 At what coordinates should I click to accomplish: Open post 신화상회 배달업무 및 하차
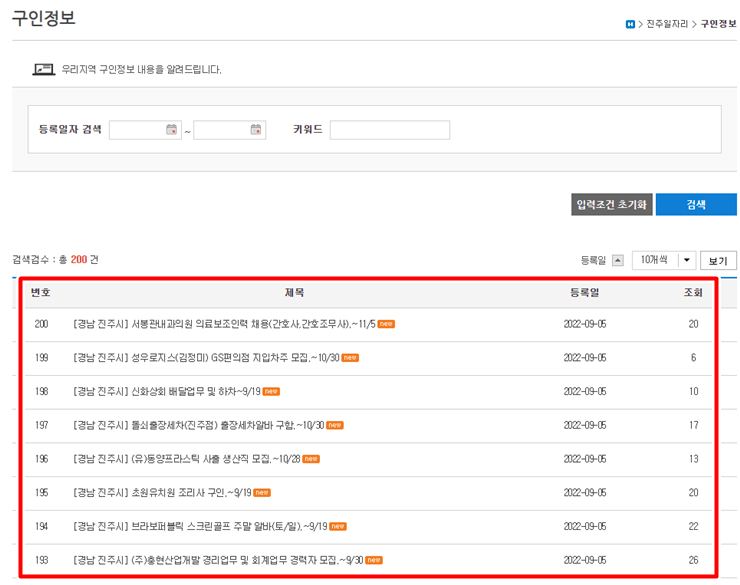[x=167, y=392]
